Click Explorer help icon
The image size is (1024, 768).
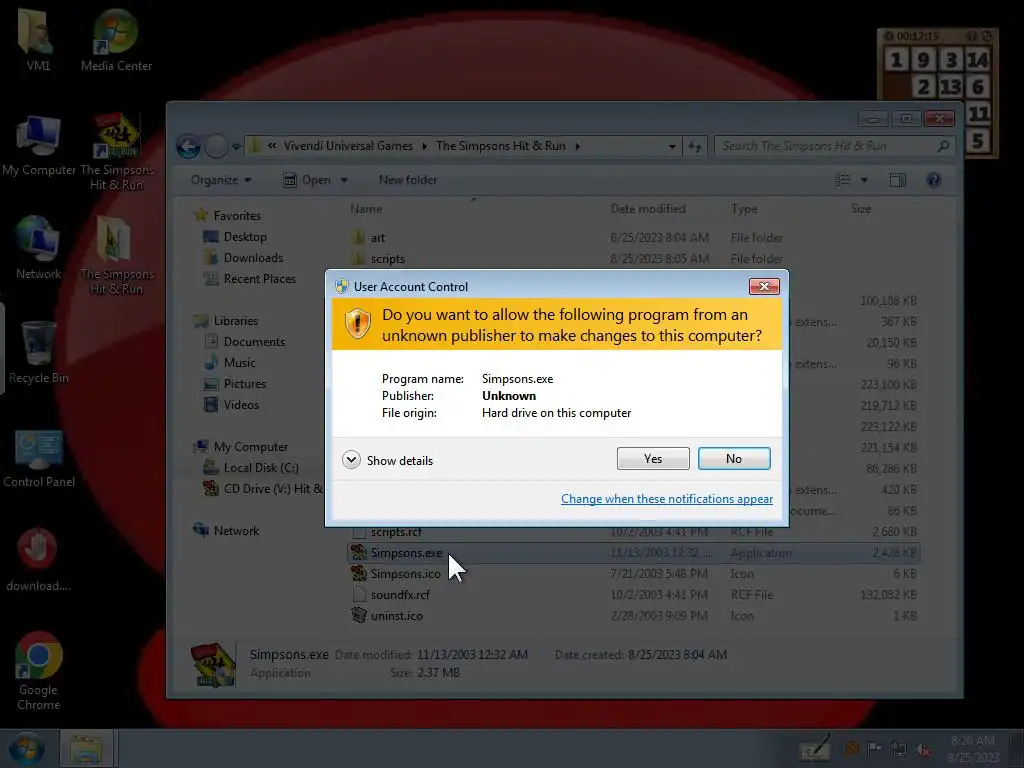pos(934,180)
